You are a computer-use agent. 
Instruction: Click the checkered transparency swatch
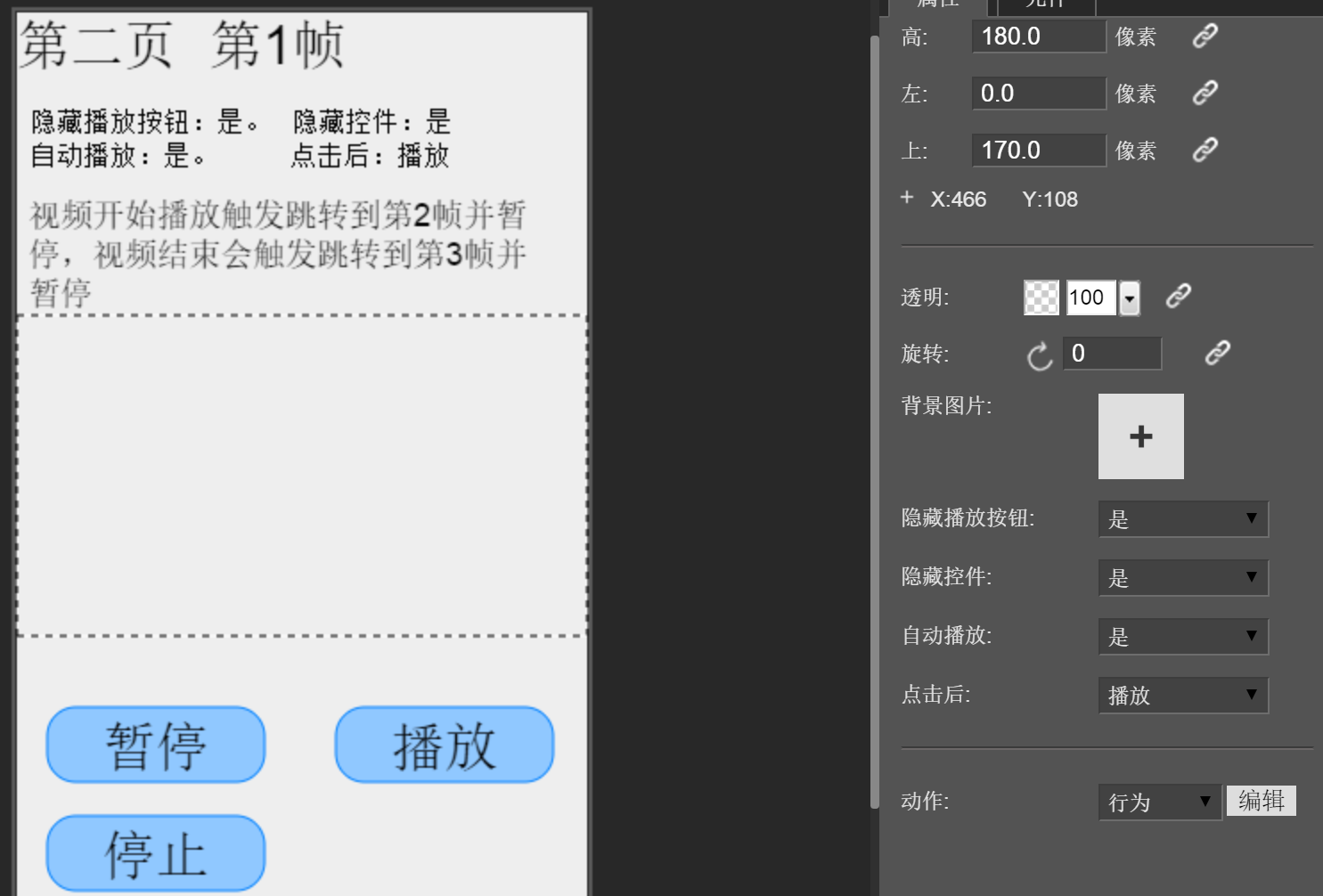tap(1041, 297)
